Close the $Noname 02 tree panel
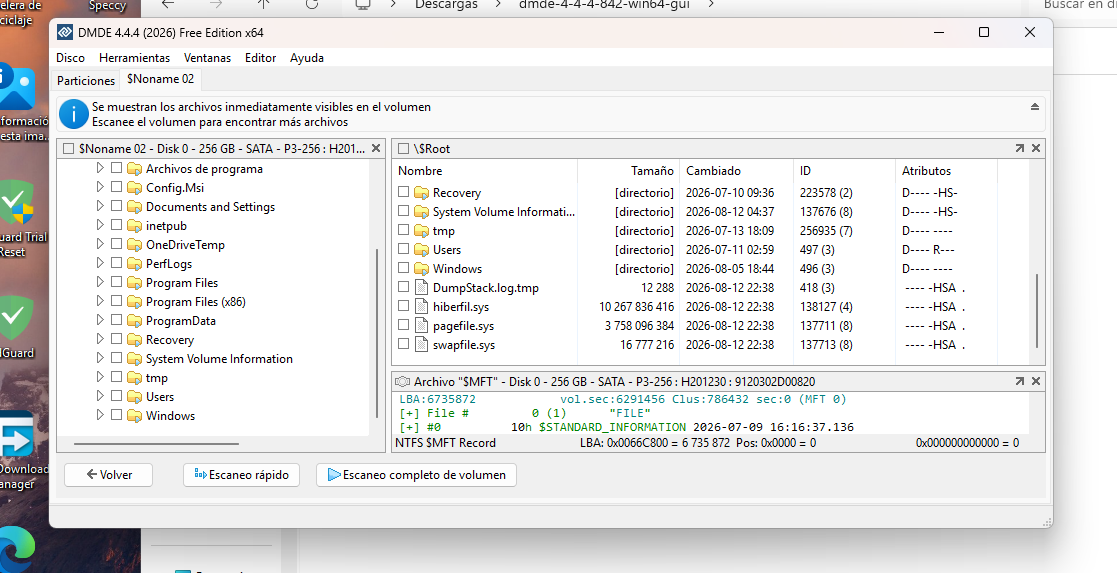 (376, 148)
